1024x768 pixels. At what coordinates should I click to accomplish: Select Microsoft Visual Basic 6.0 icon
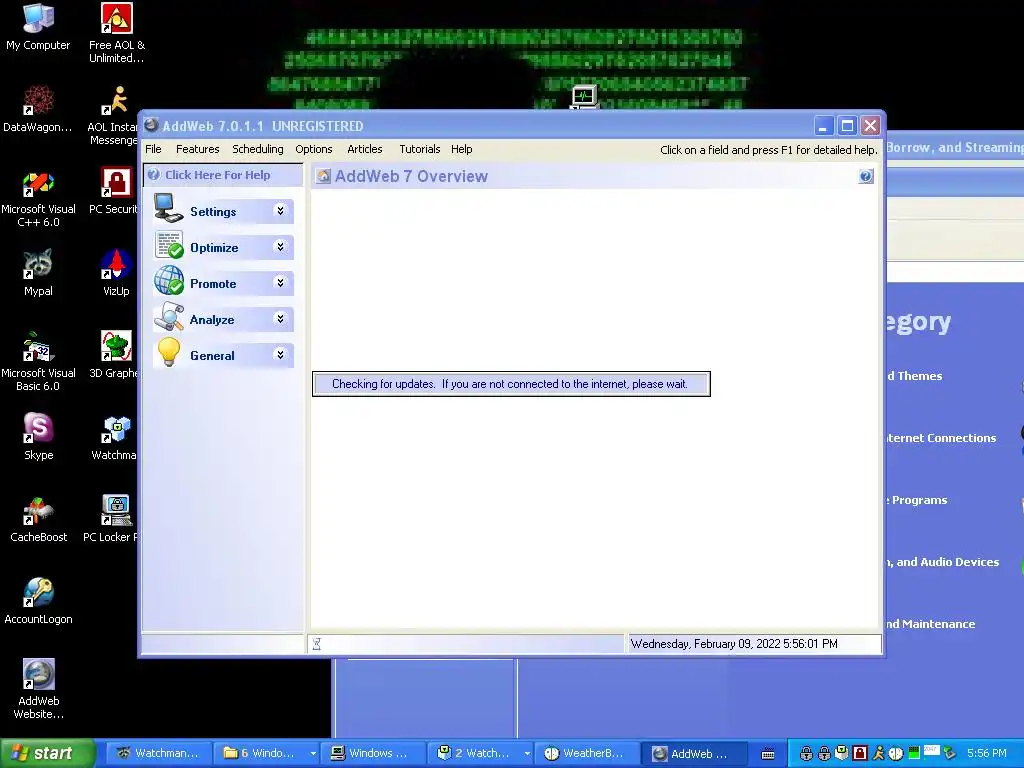pos(38,362)
